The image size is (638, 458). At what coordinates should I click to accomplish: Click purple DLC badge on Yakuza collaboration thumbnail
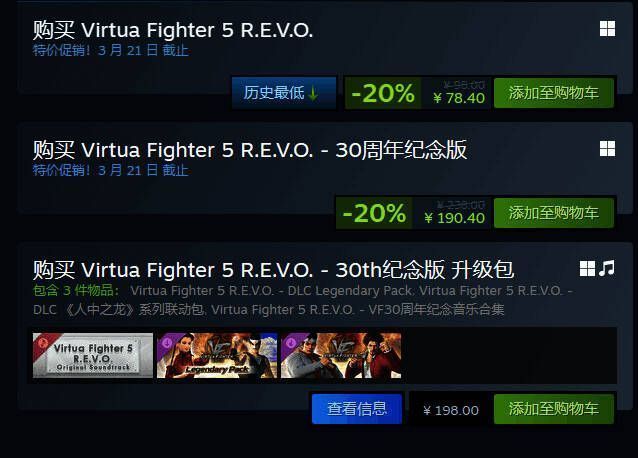pos(290,342)
